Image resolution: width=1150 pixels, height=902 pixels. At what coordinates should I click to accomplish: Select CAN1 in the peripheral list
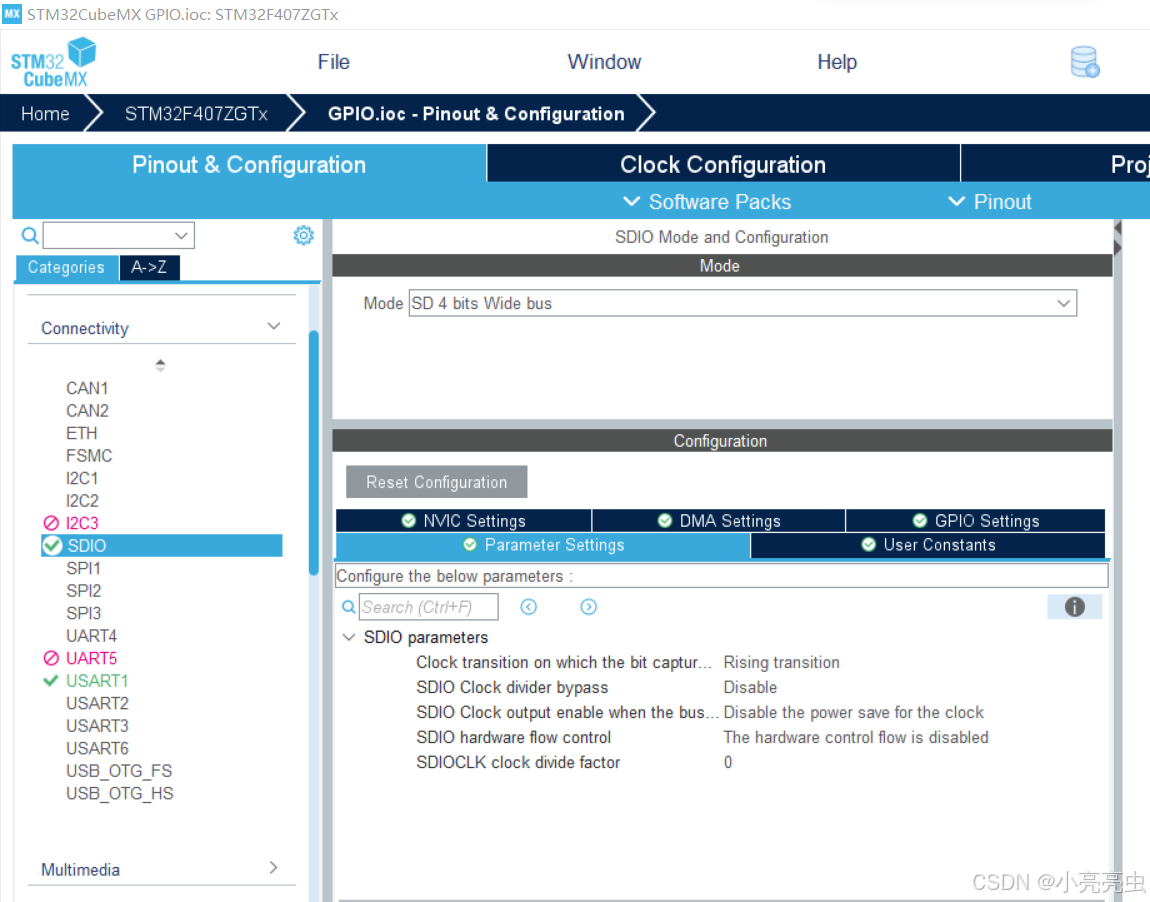click(x=87, y=388)
